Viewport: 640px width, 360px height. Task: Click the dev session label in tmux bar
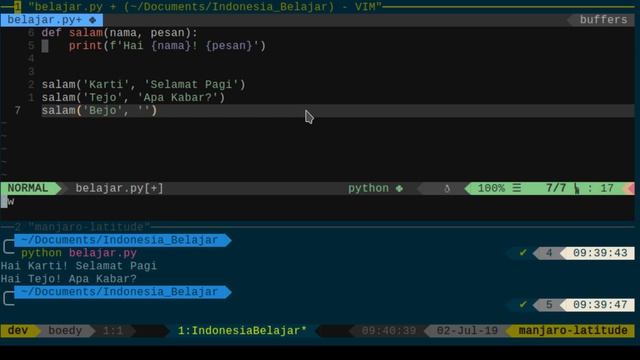[x=18, y=331]
